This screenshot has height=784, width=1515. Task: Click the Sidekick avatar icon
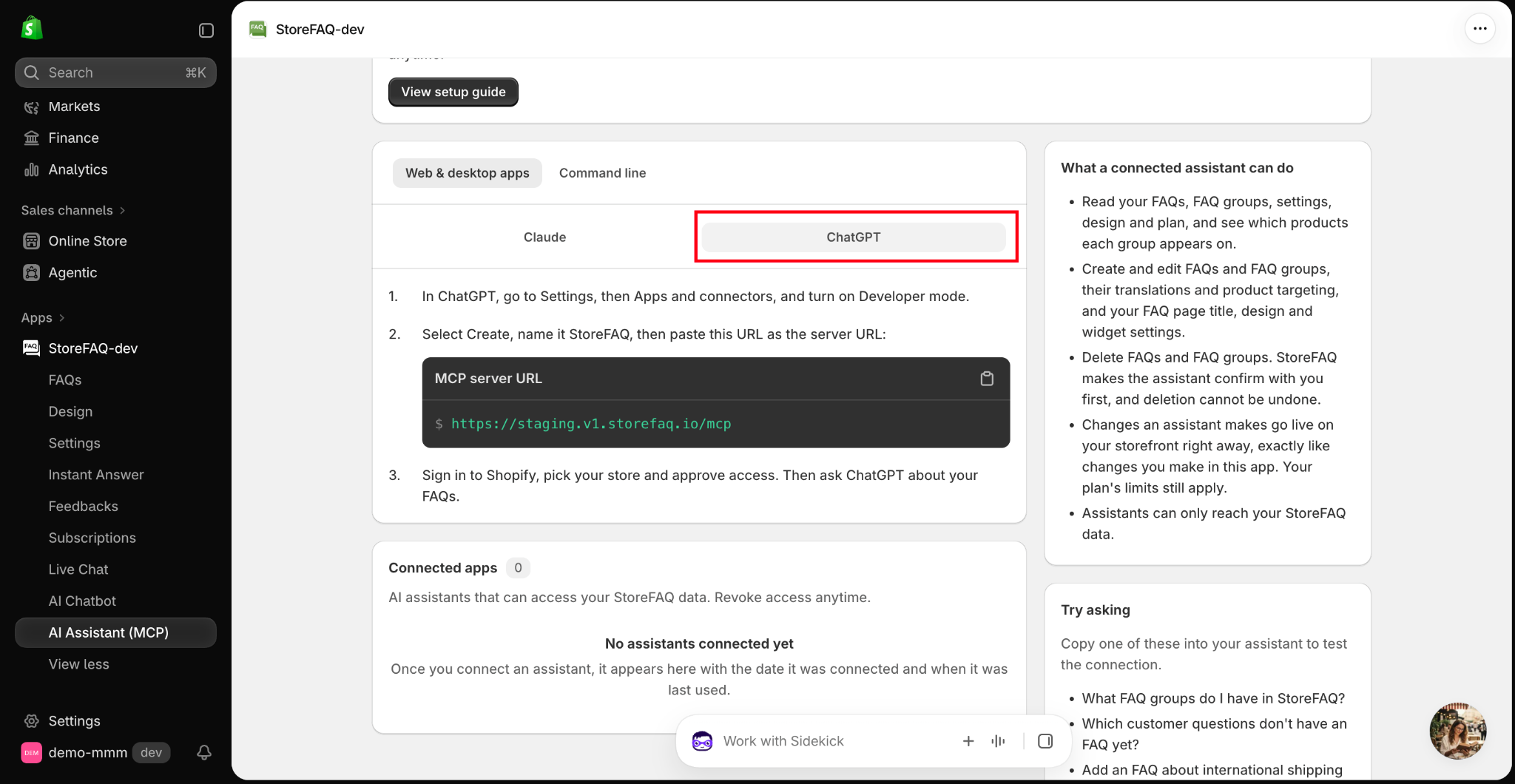point(702,741)
